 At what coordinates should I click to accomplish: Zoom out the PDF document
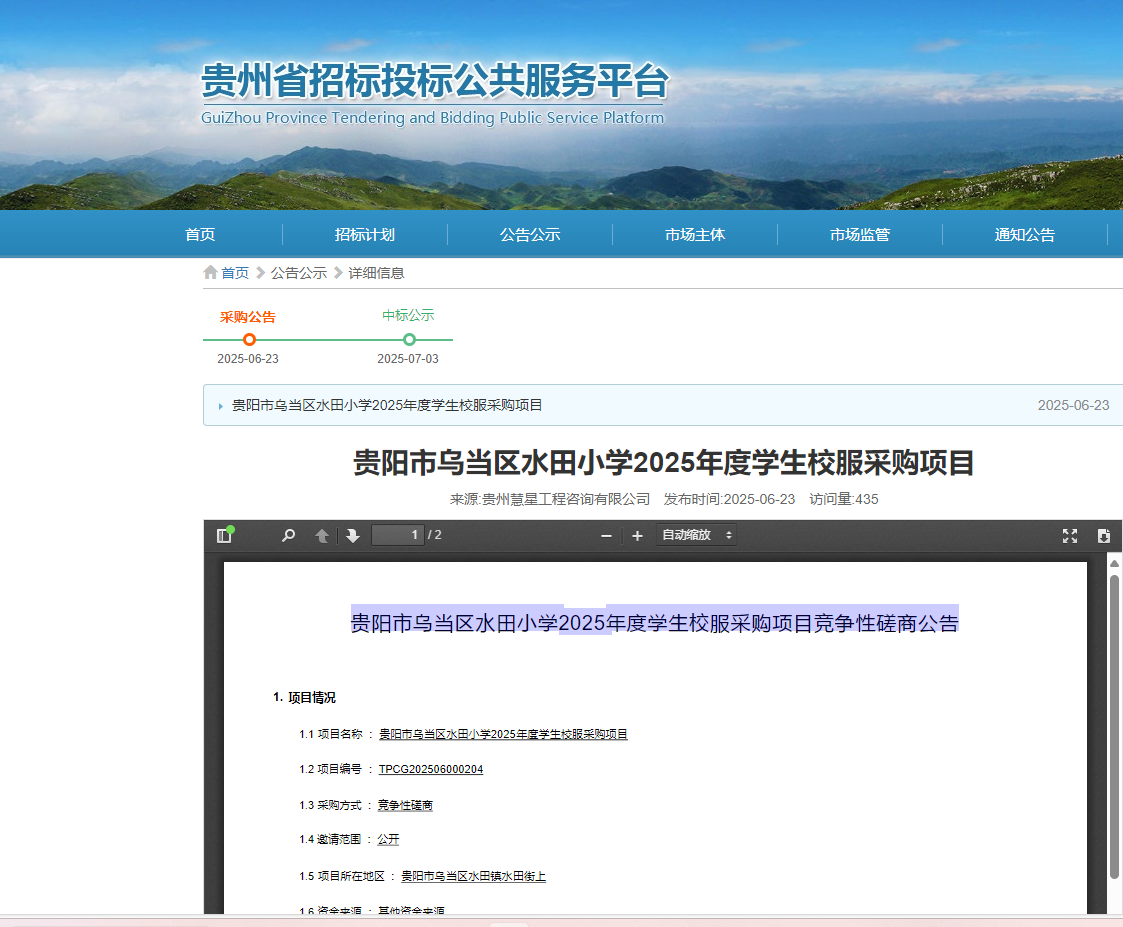606,536
